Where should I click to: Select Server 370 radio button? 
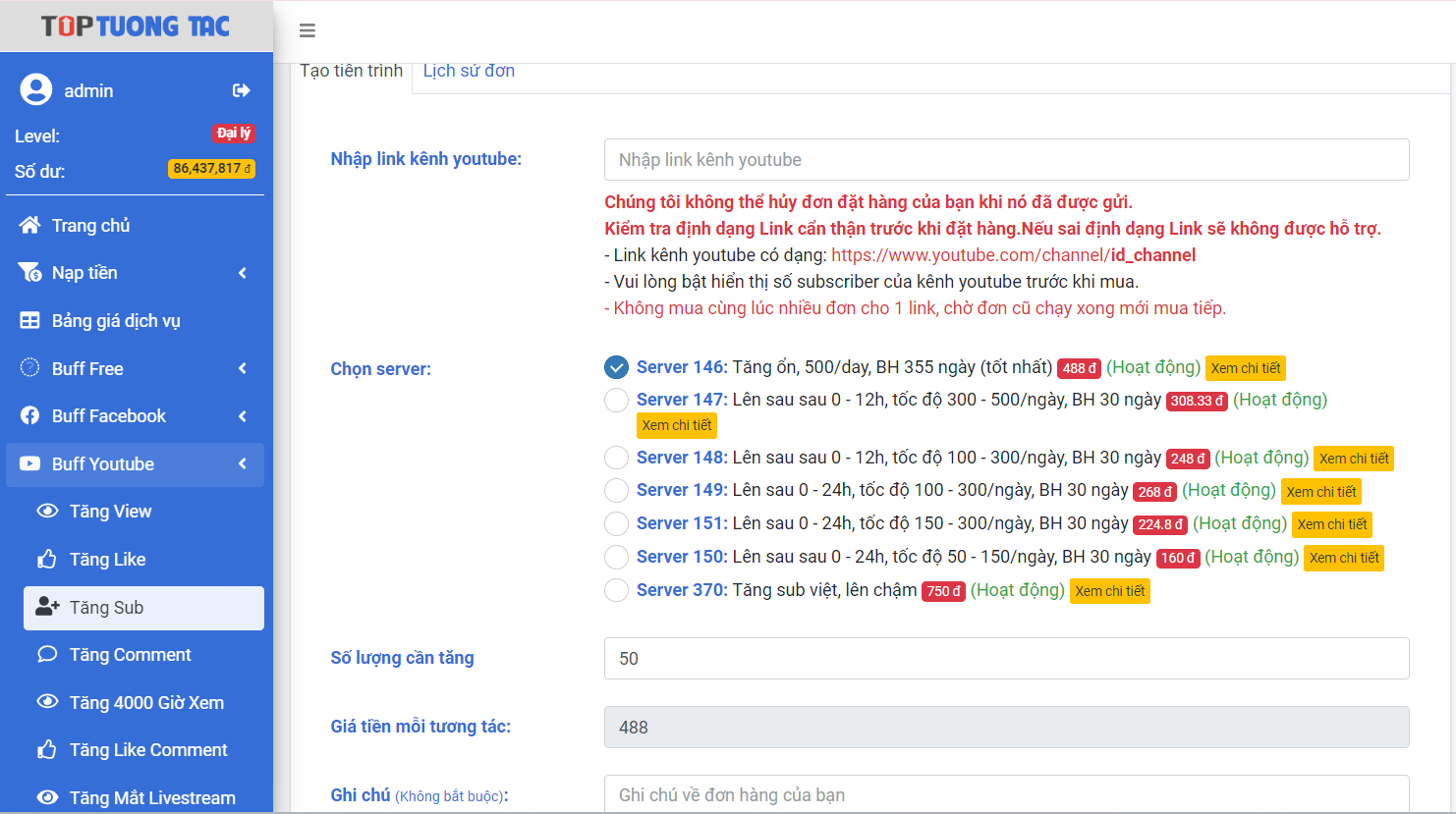(616, 590)
